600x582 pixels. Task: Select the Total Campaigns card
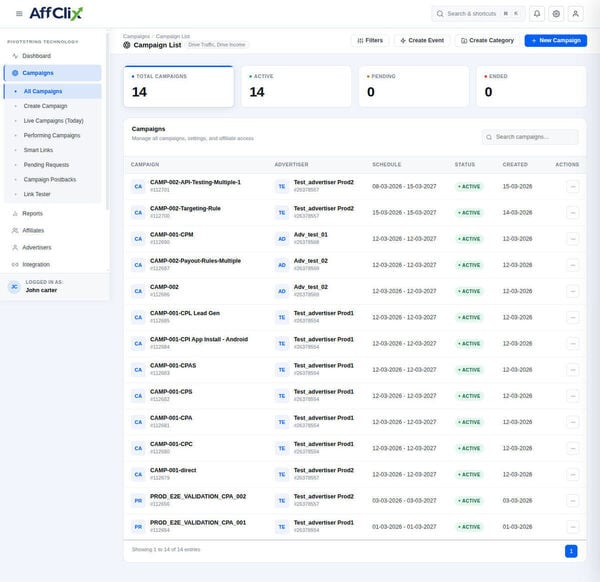point(179,86)
